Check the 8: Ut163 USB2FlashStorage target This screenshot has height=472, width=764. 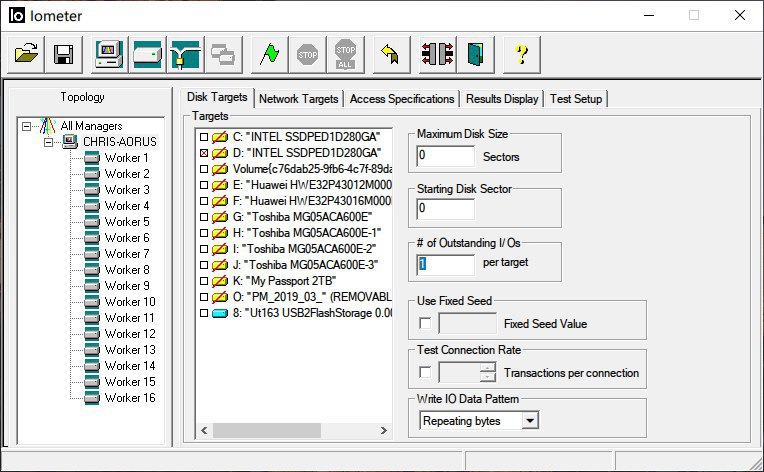pos(204,313)
